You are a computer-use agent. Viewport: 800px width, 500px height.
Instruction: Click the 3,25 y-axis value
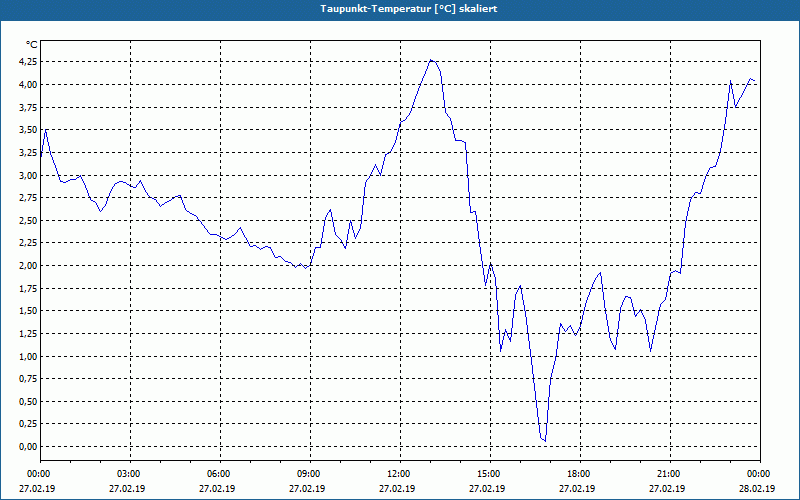click(28, 153)
